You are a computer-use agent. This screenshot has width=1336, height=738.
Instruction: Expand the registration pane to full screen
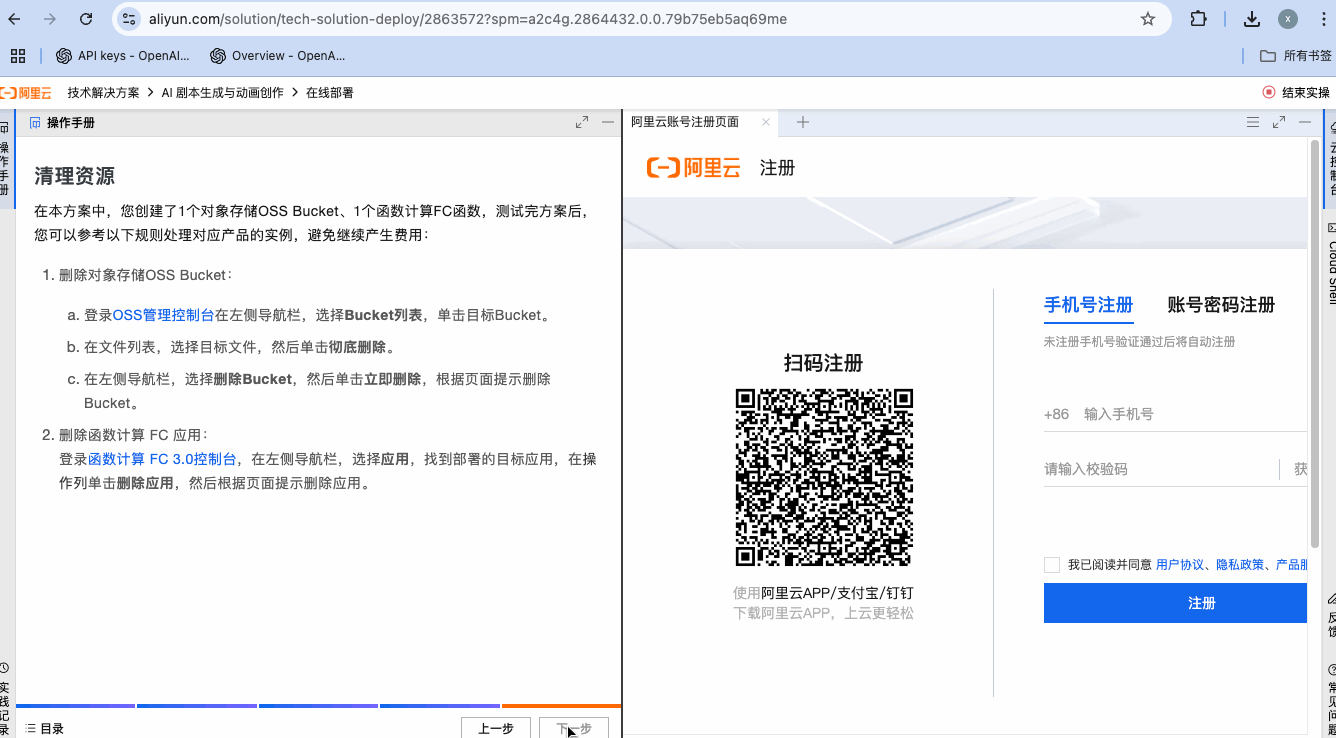[1279, 122]
